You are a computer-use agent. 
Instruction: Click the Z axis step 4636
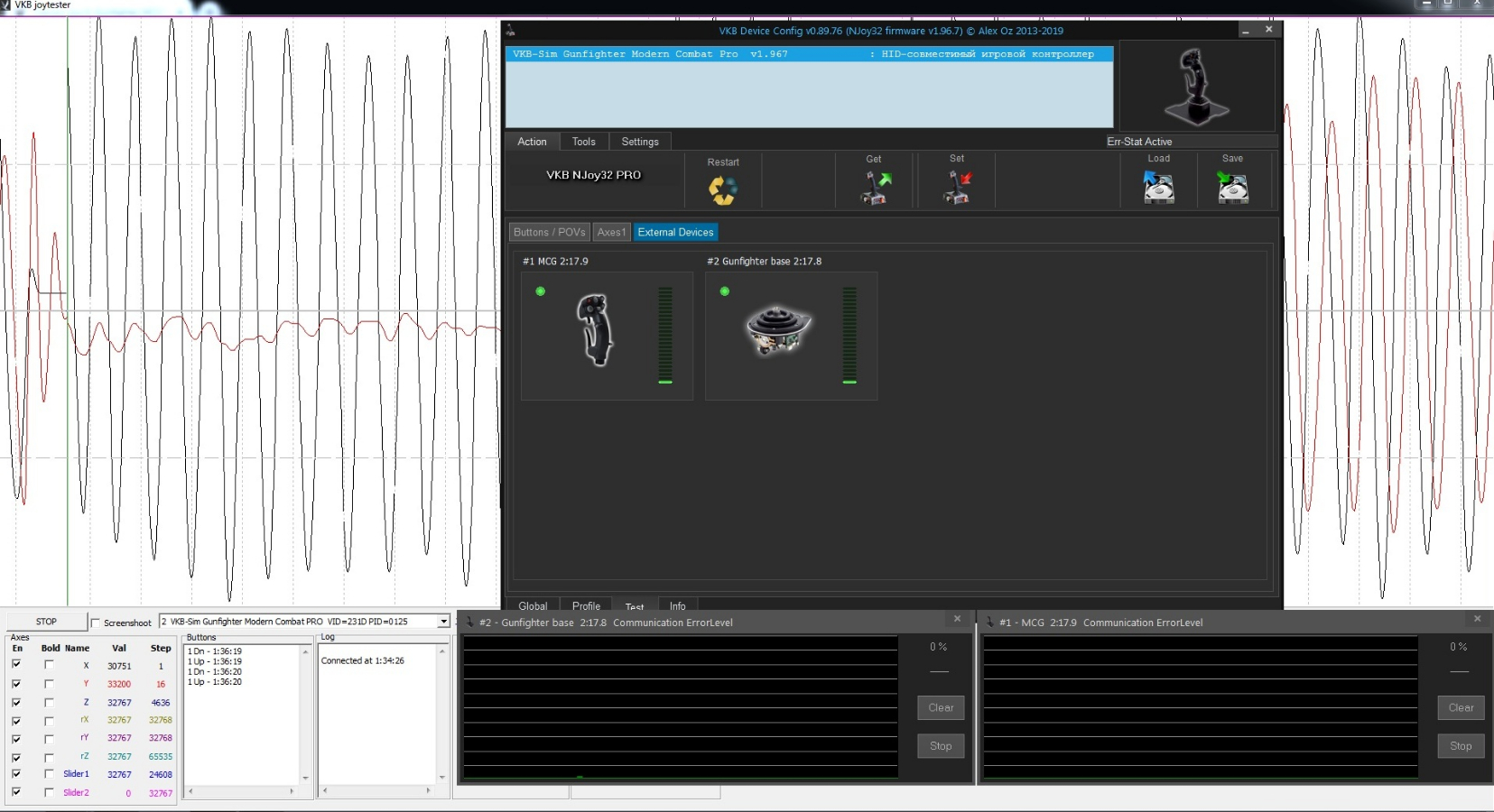161,703
